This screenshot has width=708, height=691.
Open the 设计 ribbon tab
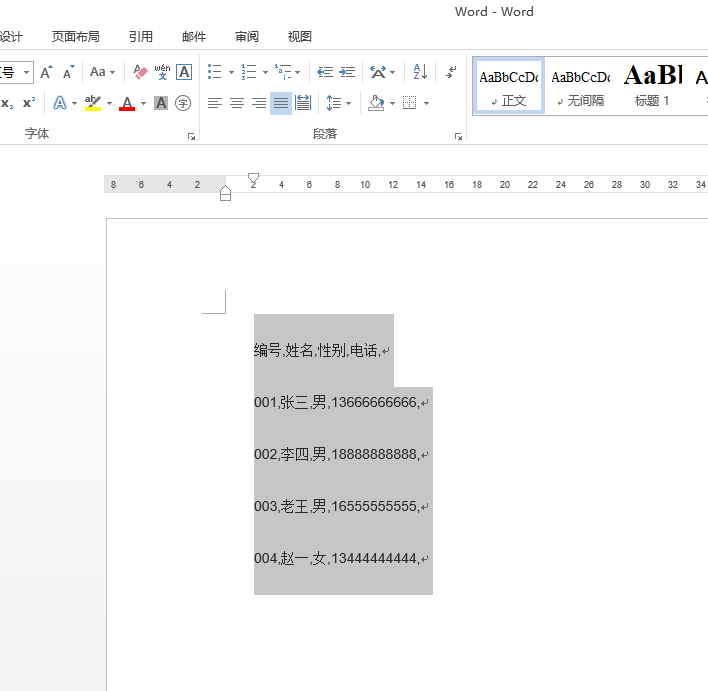click(x=11, y=37)
